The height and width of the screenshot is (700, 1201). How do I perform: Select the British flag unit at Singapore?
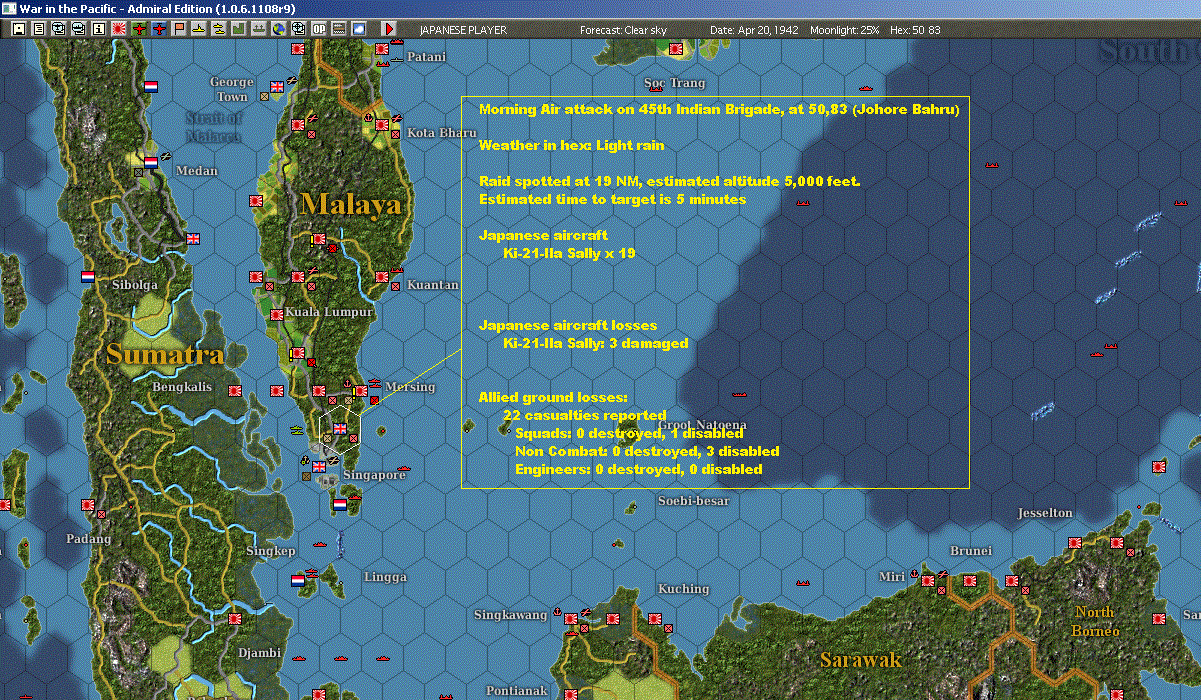320,466
